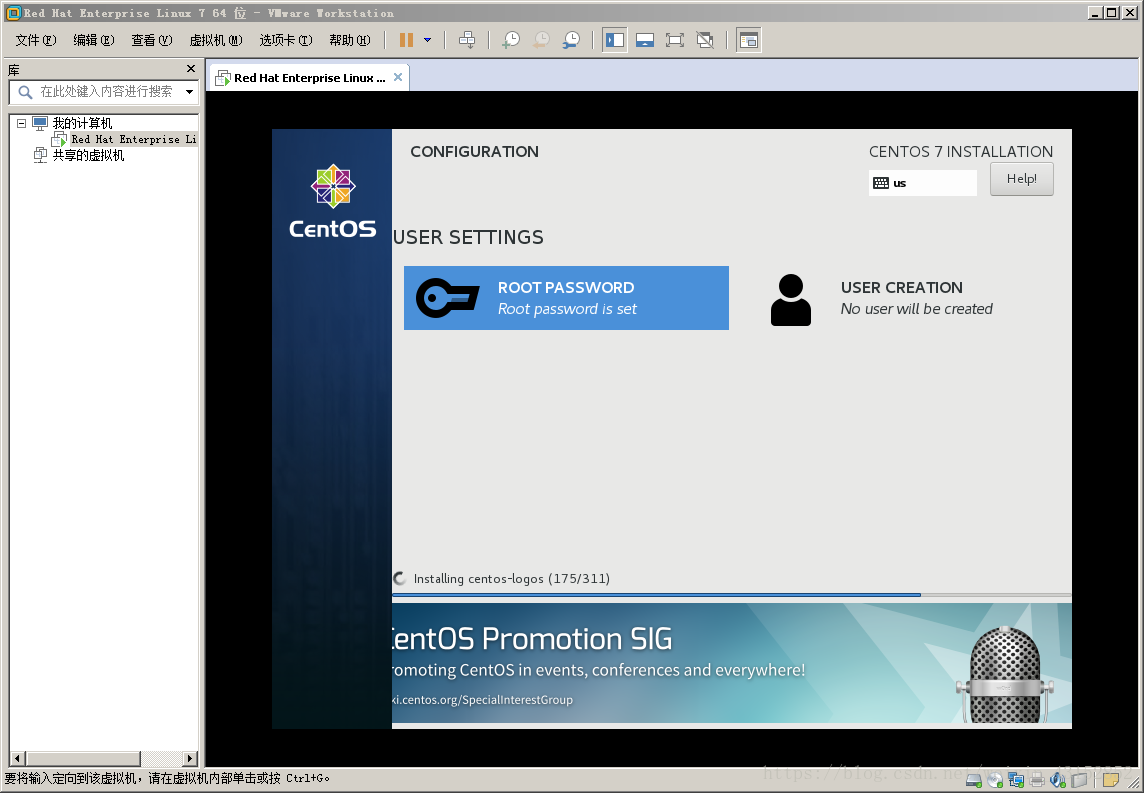Viewport: 1144px width, 793px height.
Task: Click the 'CONFIGURATION' heading text
Action: coord(474,152)
